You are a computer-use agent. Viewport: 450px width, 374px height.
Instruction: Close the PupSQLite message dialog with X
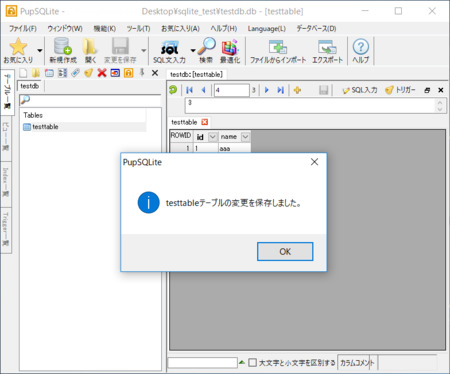[314, 162]
